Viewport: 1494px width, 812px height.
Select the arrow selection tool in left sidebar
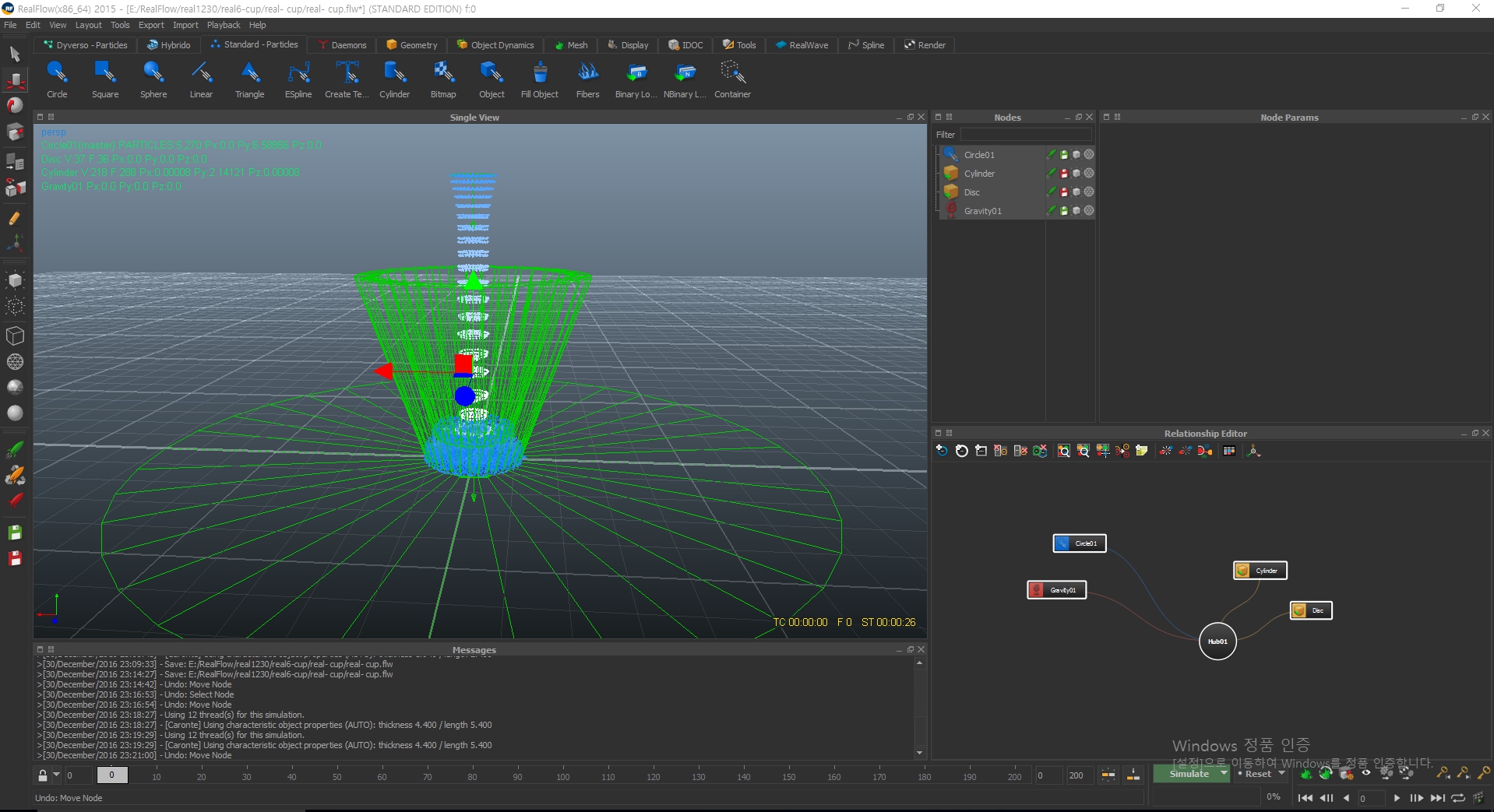(x=15, y=54)
